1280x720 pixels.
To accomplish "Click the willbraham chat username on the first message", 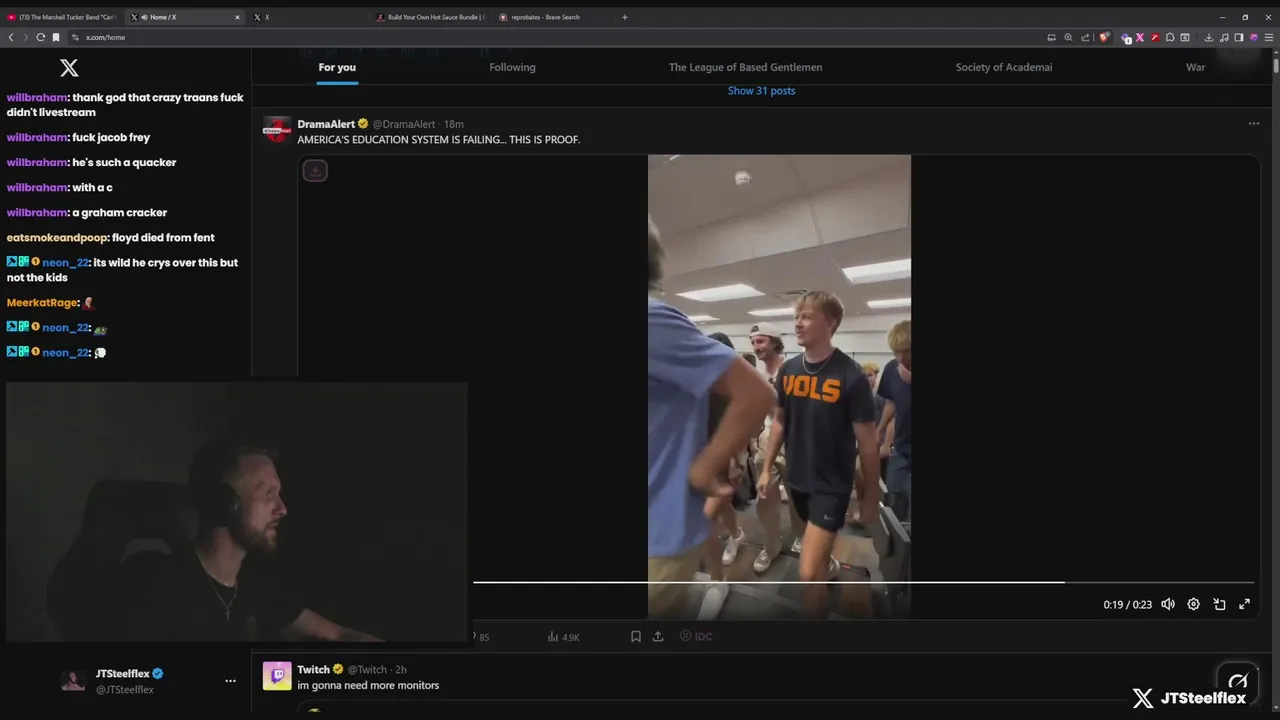I will click(36, 98).
